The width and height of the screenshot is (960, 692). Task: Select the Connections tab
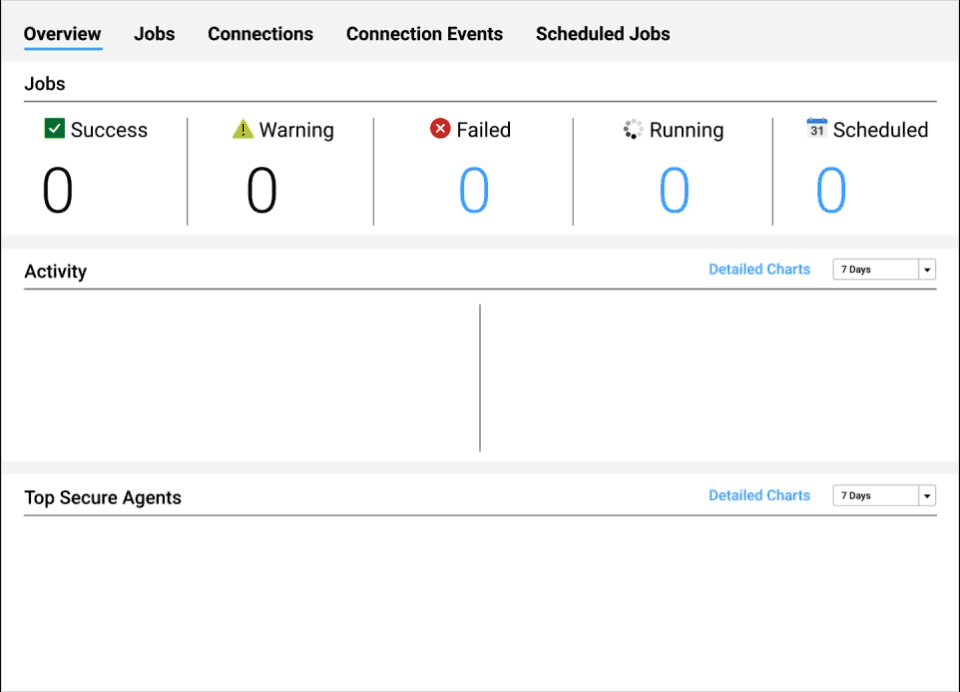(x=260, y=33)
